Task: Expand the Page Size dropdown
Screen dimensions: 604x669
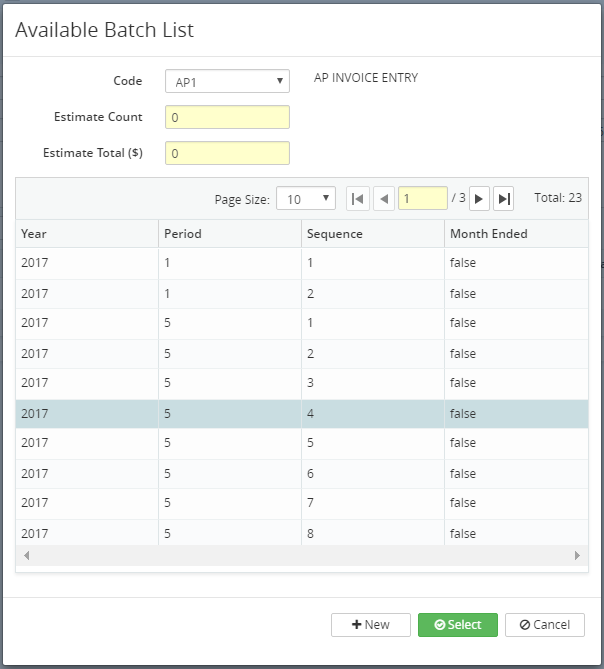Action: coord(306,199)
